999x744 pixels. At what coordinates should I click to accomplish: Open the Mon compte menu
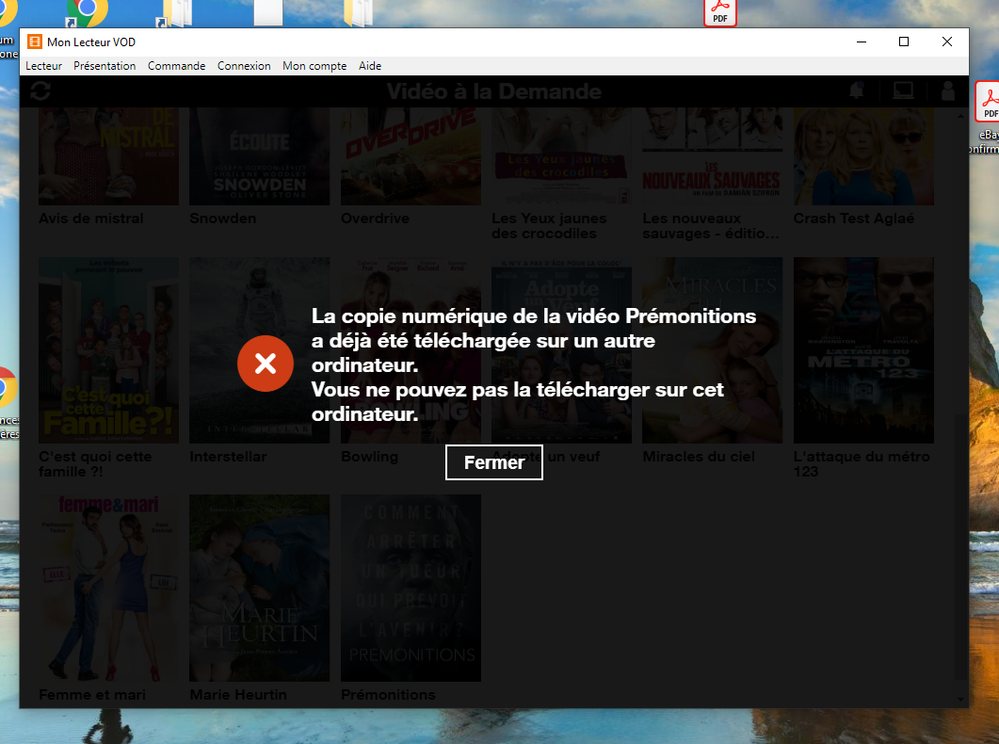[x=314, y=66]
